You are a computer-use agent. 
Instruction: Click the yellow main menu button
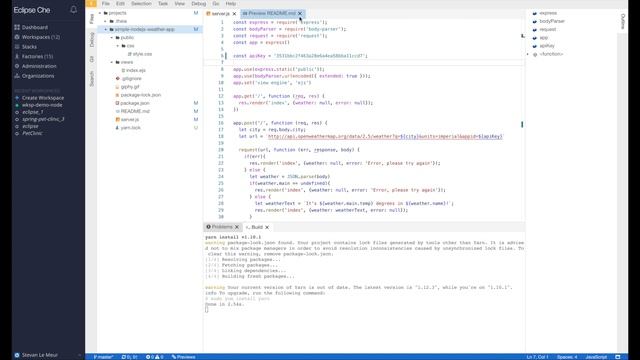click(x=91, y=4)
